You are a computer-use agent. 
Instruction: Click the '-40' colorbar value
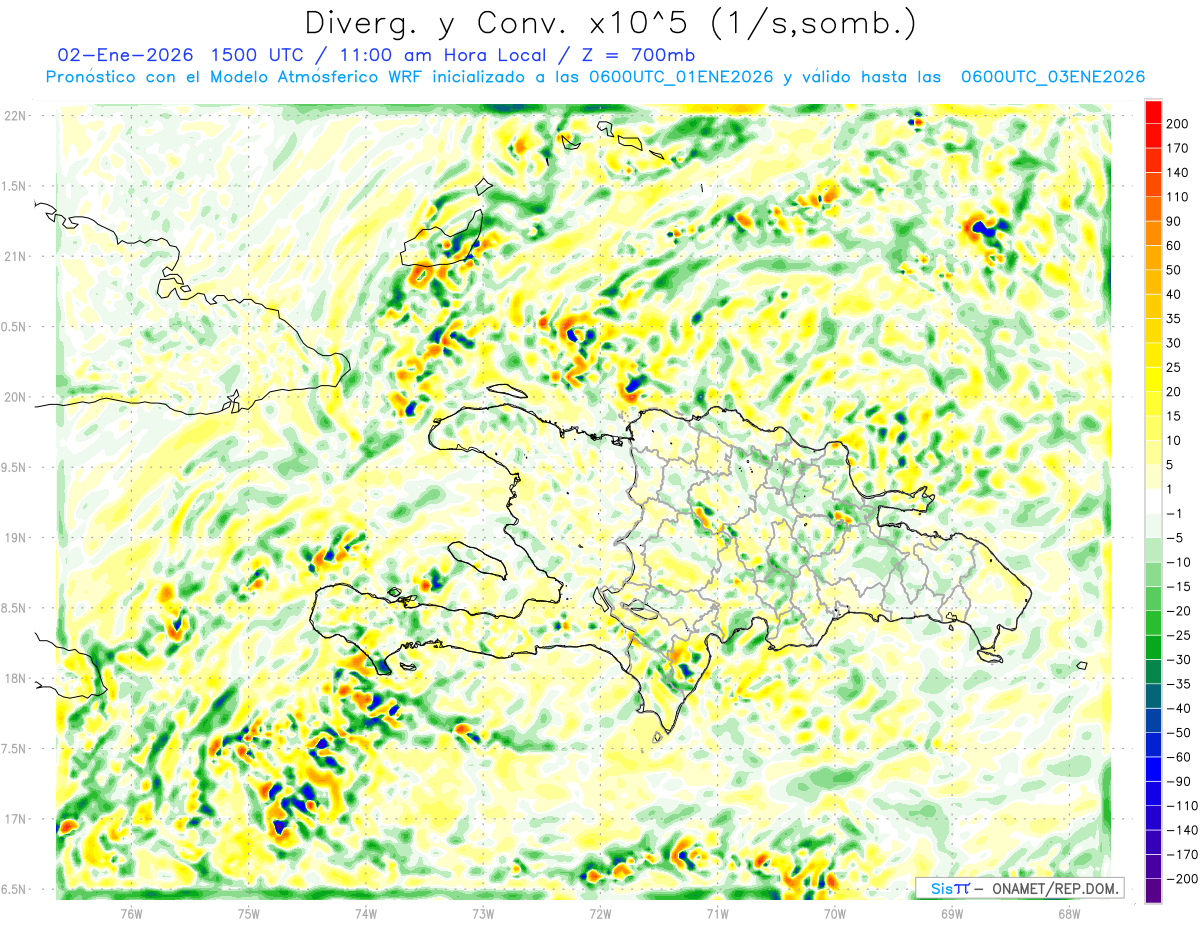point(1180,708)
